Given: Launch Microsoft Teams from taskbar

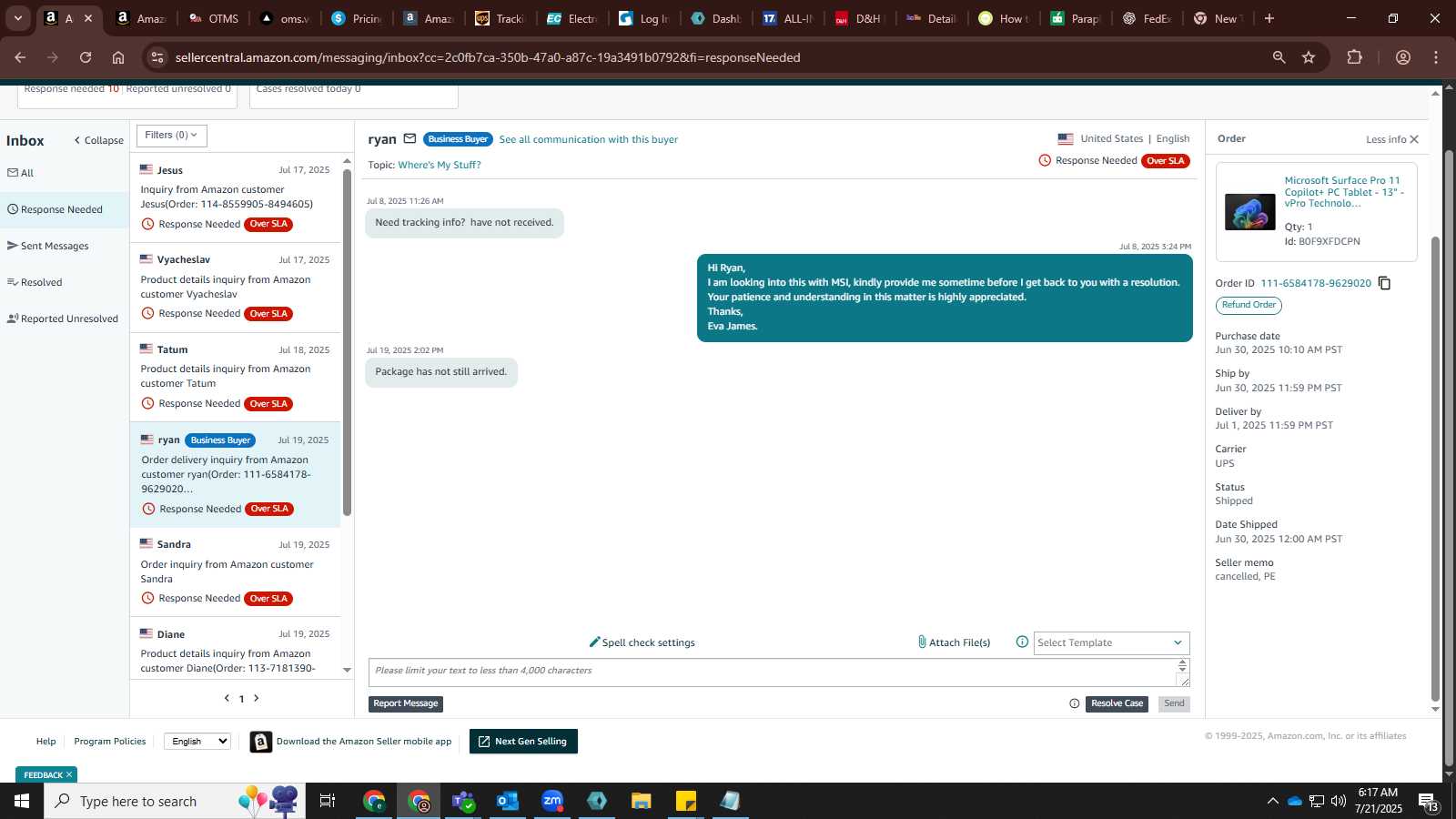Looking at the screenshot, I should pos(463,801).
